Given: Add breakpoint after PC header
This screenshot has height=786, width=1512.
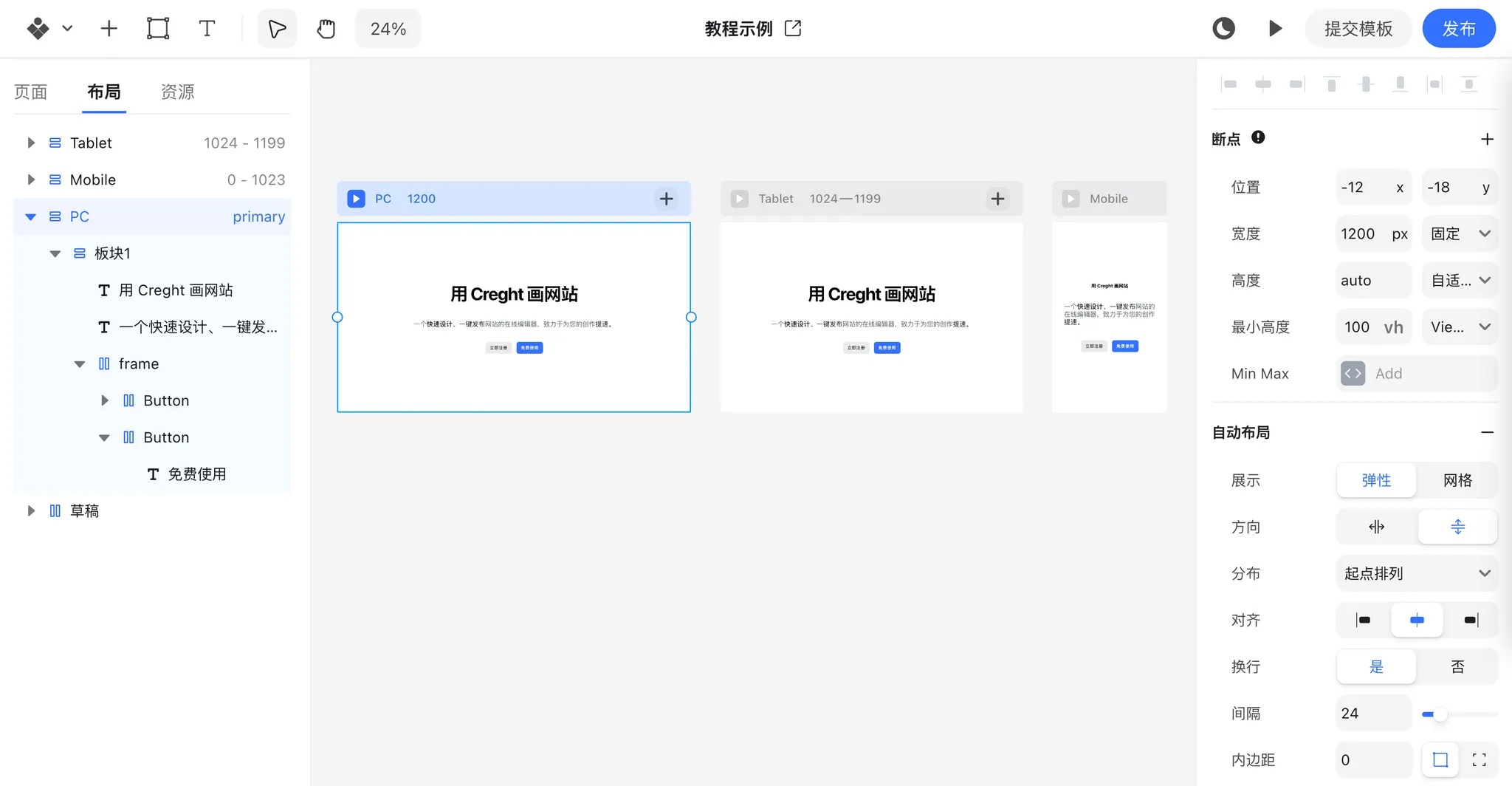Looking at the screenshot, I should 666,199.
